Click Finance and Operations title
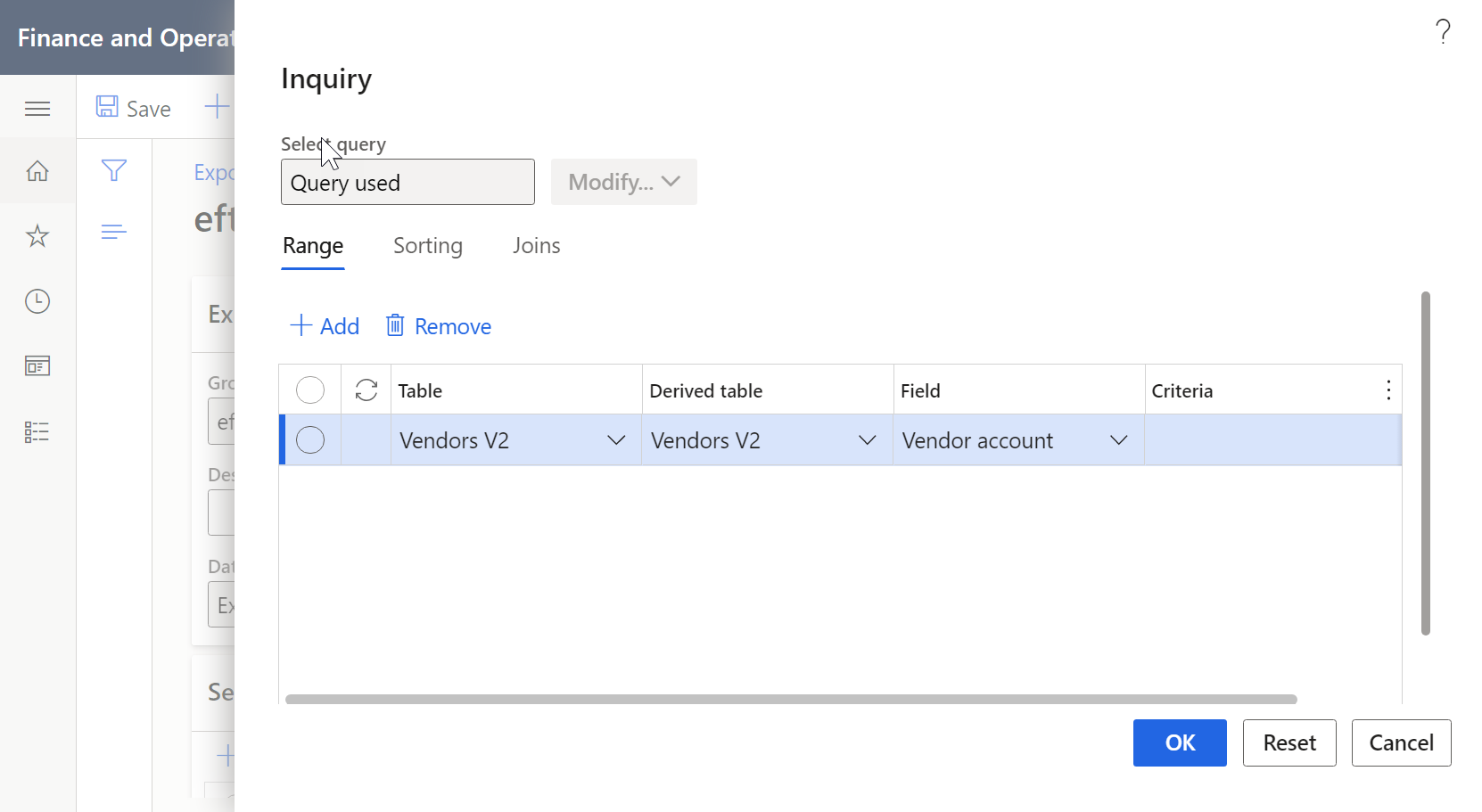The width and height of the screenshot is (1482, 812). 126,37
